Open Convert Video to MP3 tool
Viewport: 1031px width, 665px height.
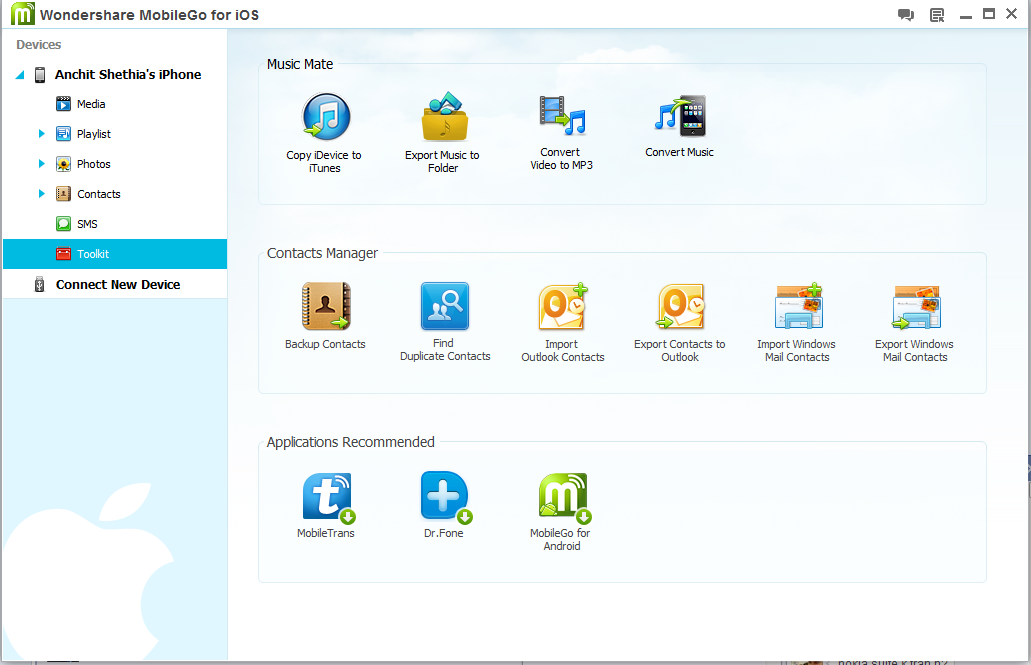pos(562,133)
